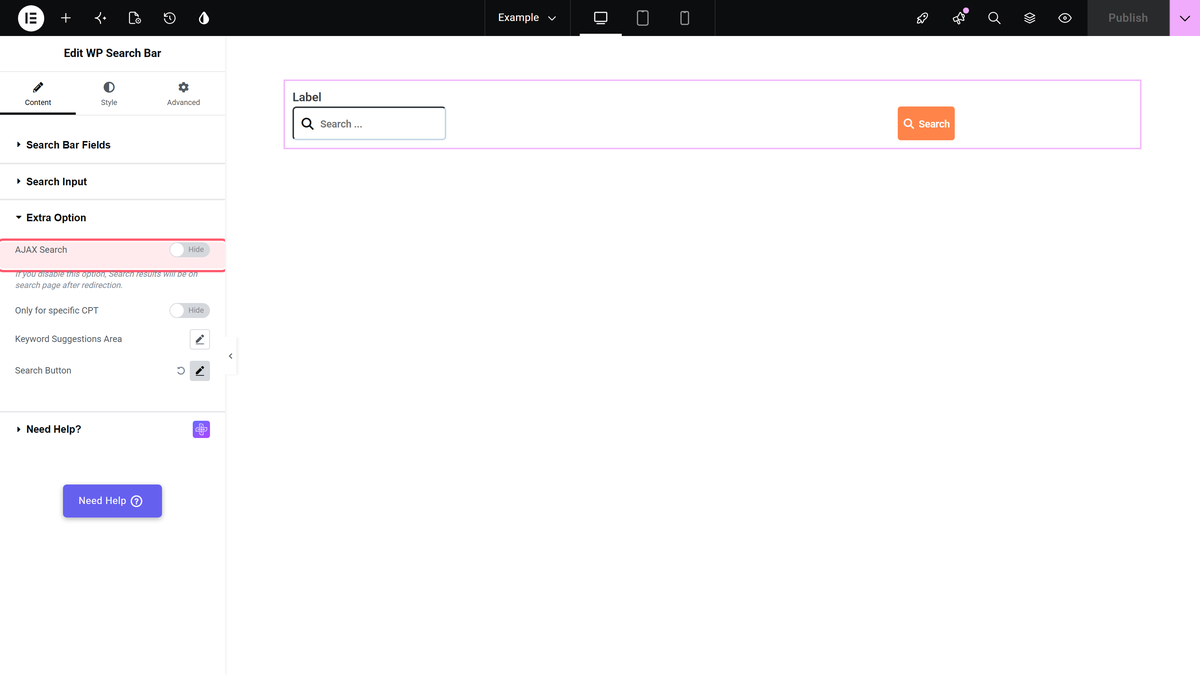This screenshot has height=675, width=1200.
Task: Click the orange Search button
Action: click(x=926, y=124)
